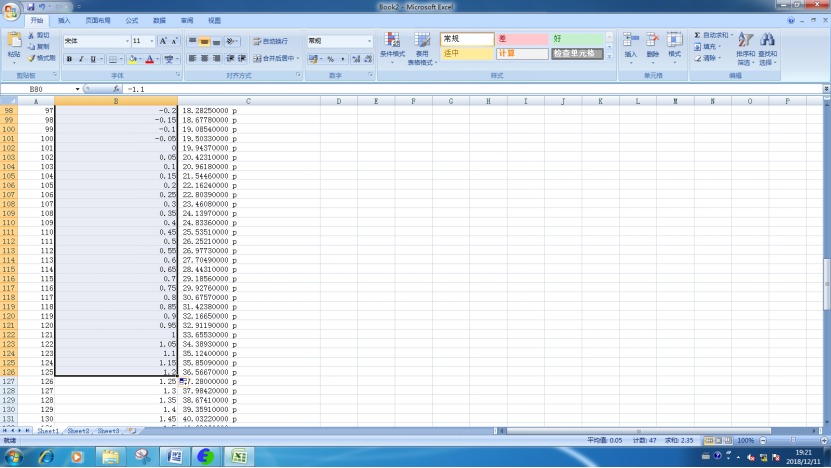Switch to the 数据 (Data) tab
831x468 pixels.
pos(159,21)
